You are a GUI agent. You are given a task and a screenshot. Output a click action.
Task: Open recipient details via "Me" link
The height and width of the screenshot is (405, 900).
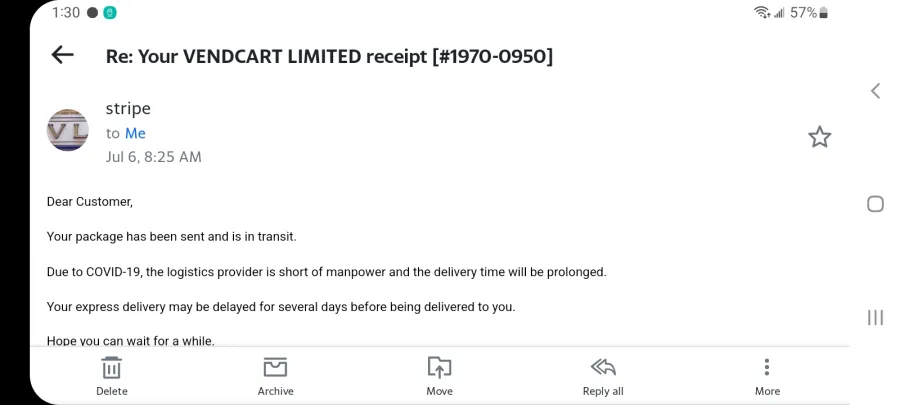point(135,133)
